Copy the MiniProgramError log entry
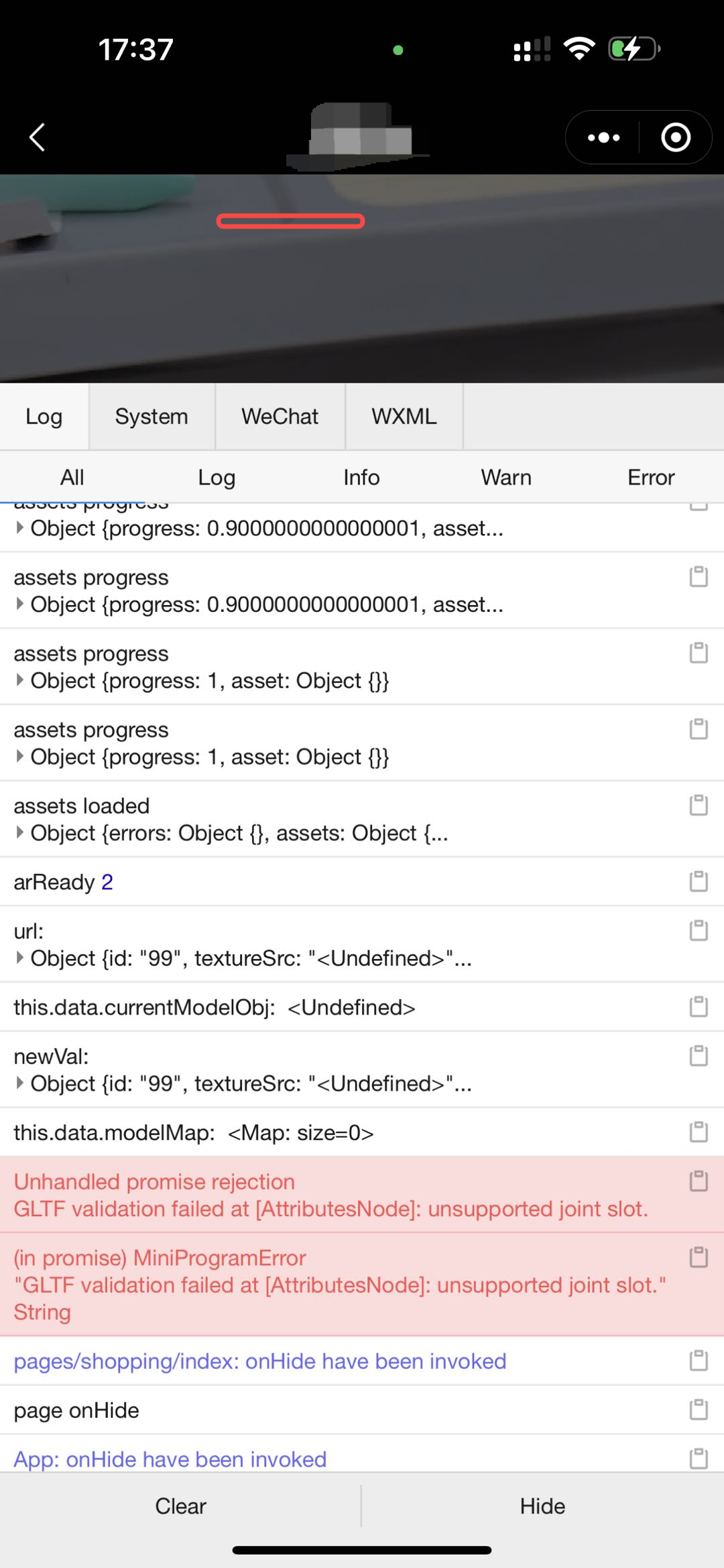The height and width of the screenshot is (1568, 724). coord(699,1257)
